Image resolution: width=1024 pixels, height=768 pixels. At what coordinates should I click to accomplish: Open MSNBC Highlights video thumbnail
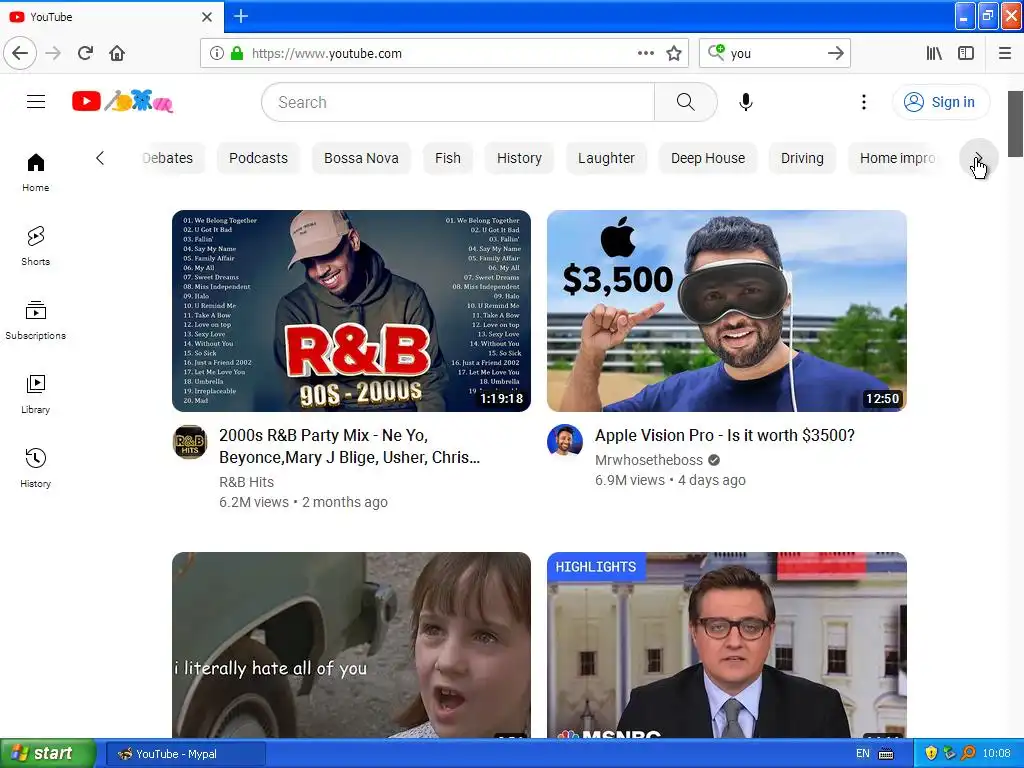pos(727,645)
